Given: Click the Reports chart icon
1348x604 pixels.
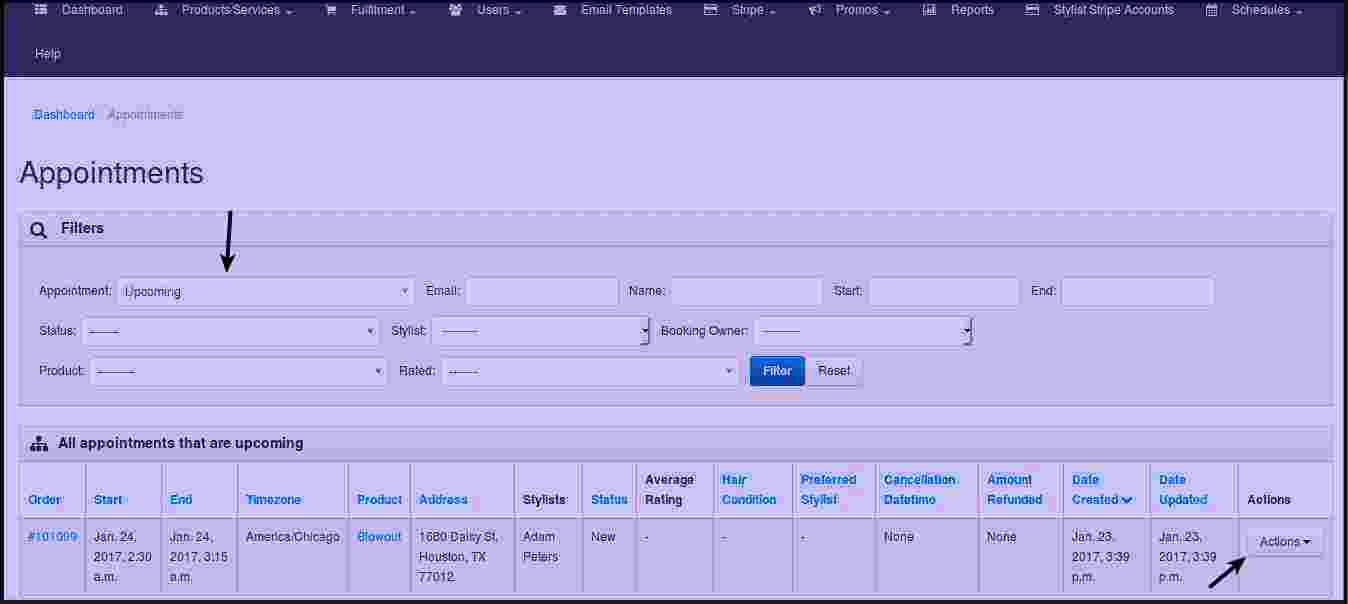Looking at the screenshot, I should point(930,10).
